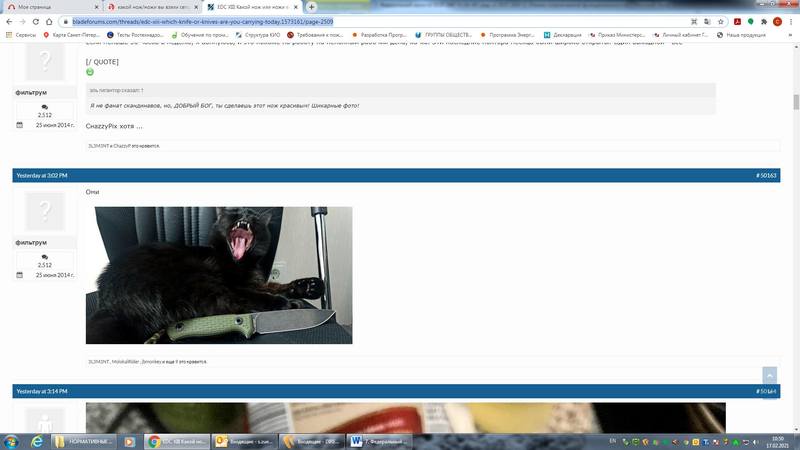
Task: Open post number #50163 permalink
Action: [766, 176]
